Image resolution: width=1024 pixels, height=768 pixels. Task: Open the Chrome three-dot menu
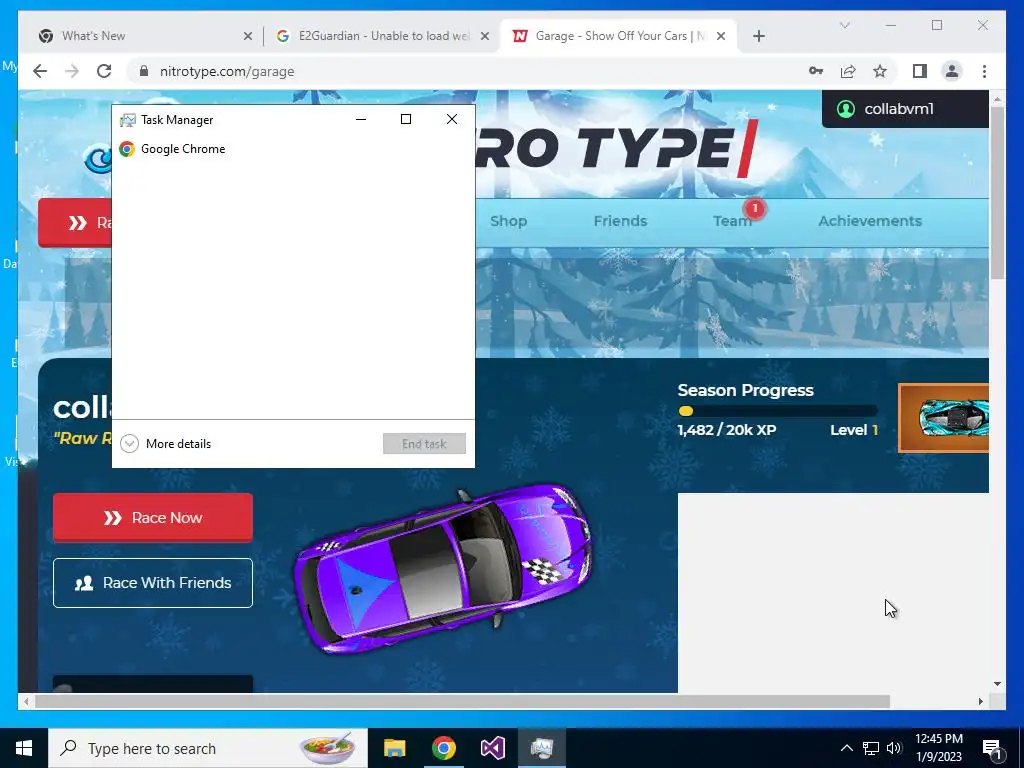point(984,71)
